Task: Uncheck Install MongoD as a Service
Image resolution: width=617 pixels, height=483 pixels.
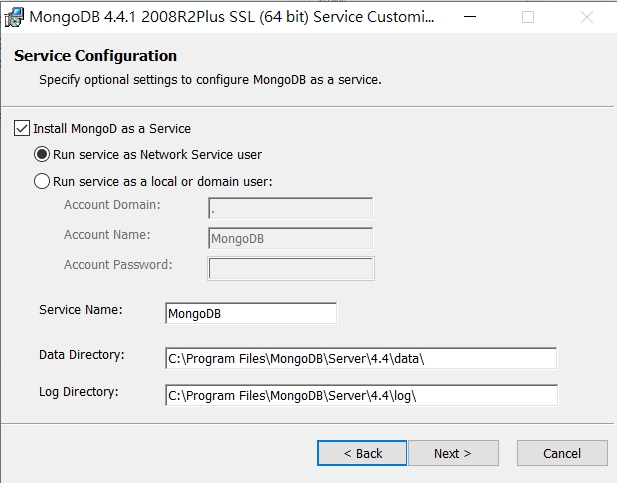Action: coord(22,129)
